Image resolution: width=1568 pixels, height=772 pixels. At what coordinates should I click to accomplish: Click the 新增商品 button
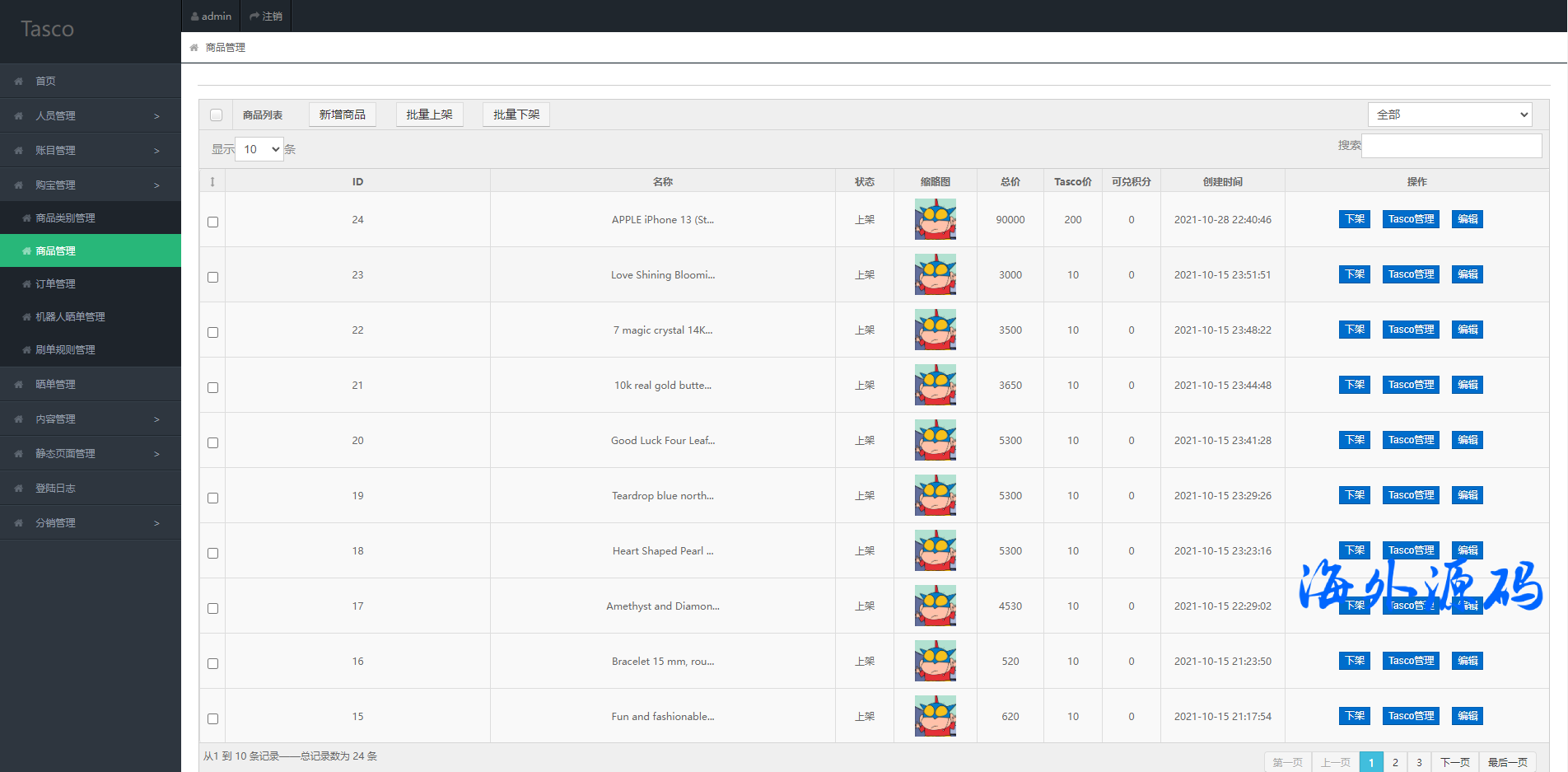click(x=342, y=115)
